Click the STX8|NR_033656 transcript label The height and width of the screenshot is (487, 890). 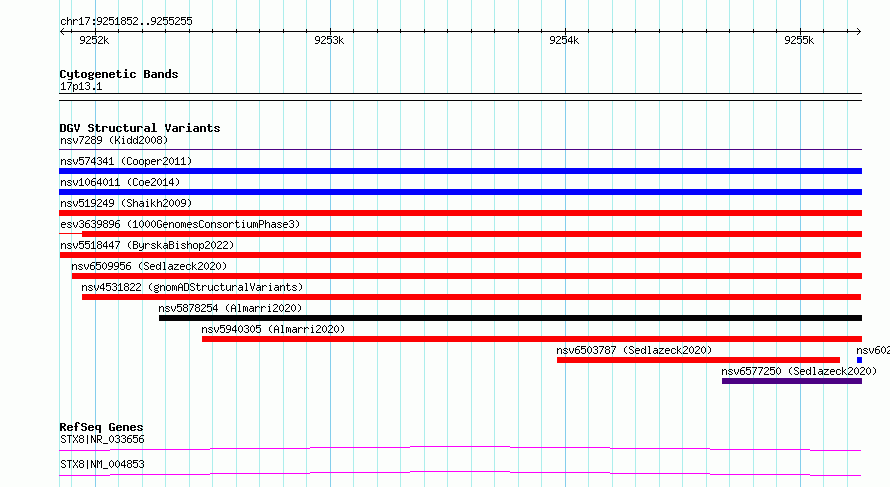point(102,439)
